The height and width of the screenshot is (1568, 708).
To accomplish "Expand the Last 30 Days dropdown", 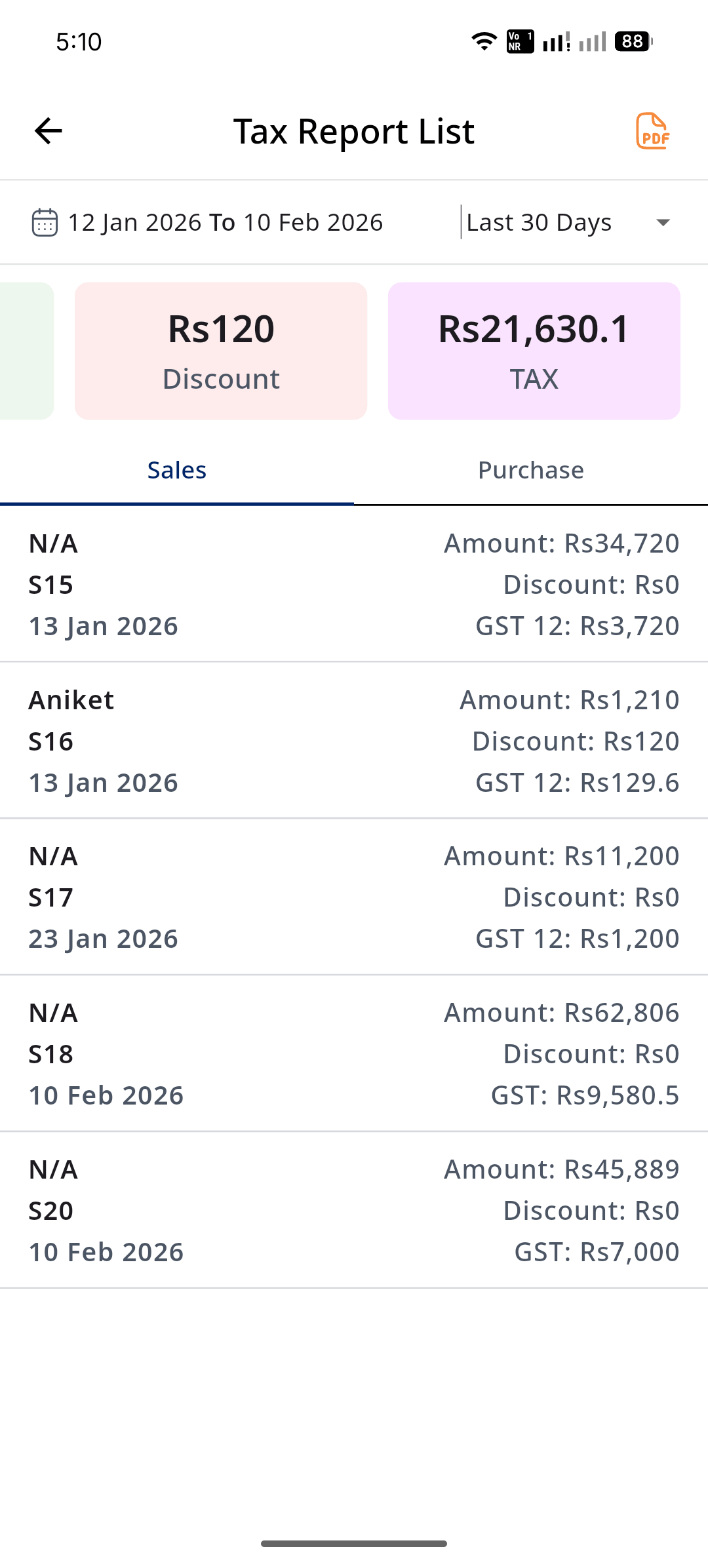I will pyautogui.click(x=539, y=222).
